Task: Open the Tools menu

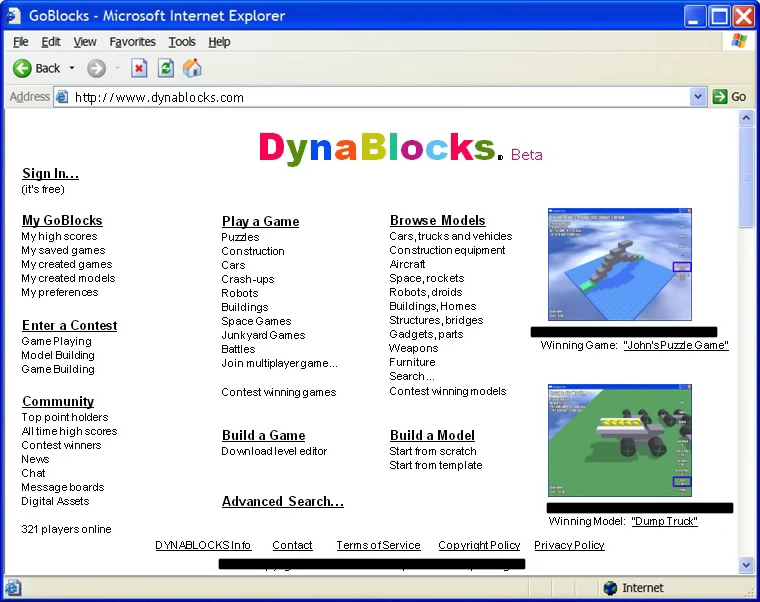Action: coord(182,42)
